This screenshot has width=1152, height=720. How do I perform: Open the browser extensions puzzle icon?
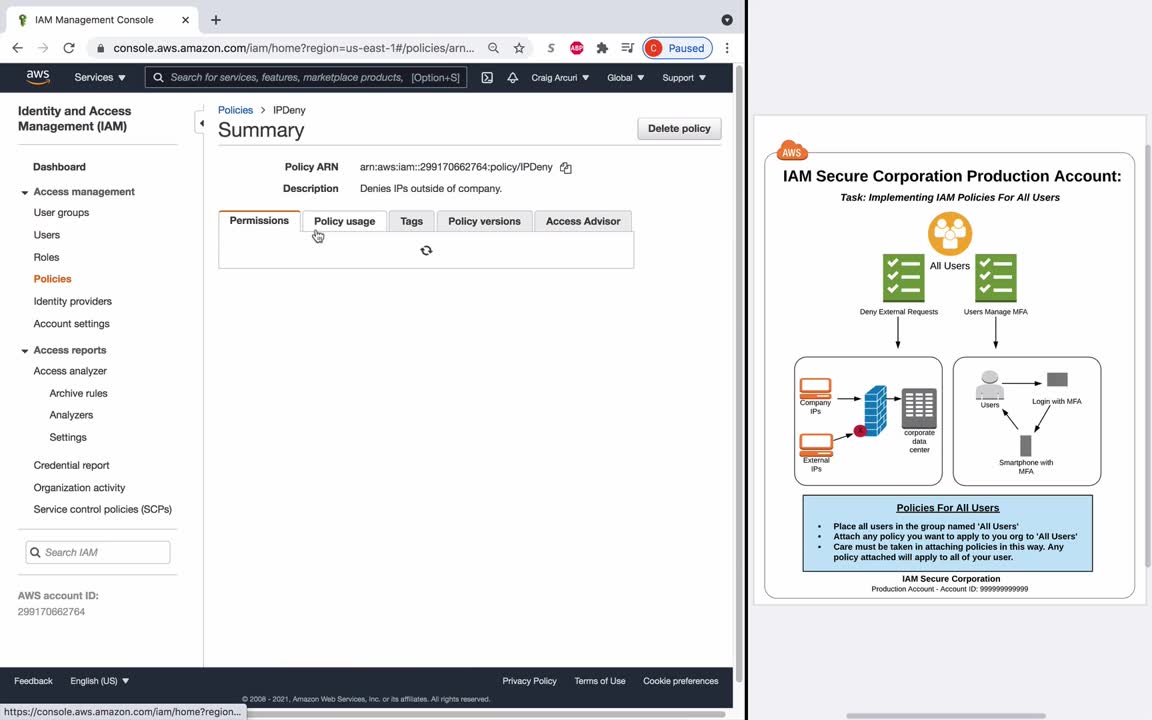(x=602, y=48)
